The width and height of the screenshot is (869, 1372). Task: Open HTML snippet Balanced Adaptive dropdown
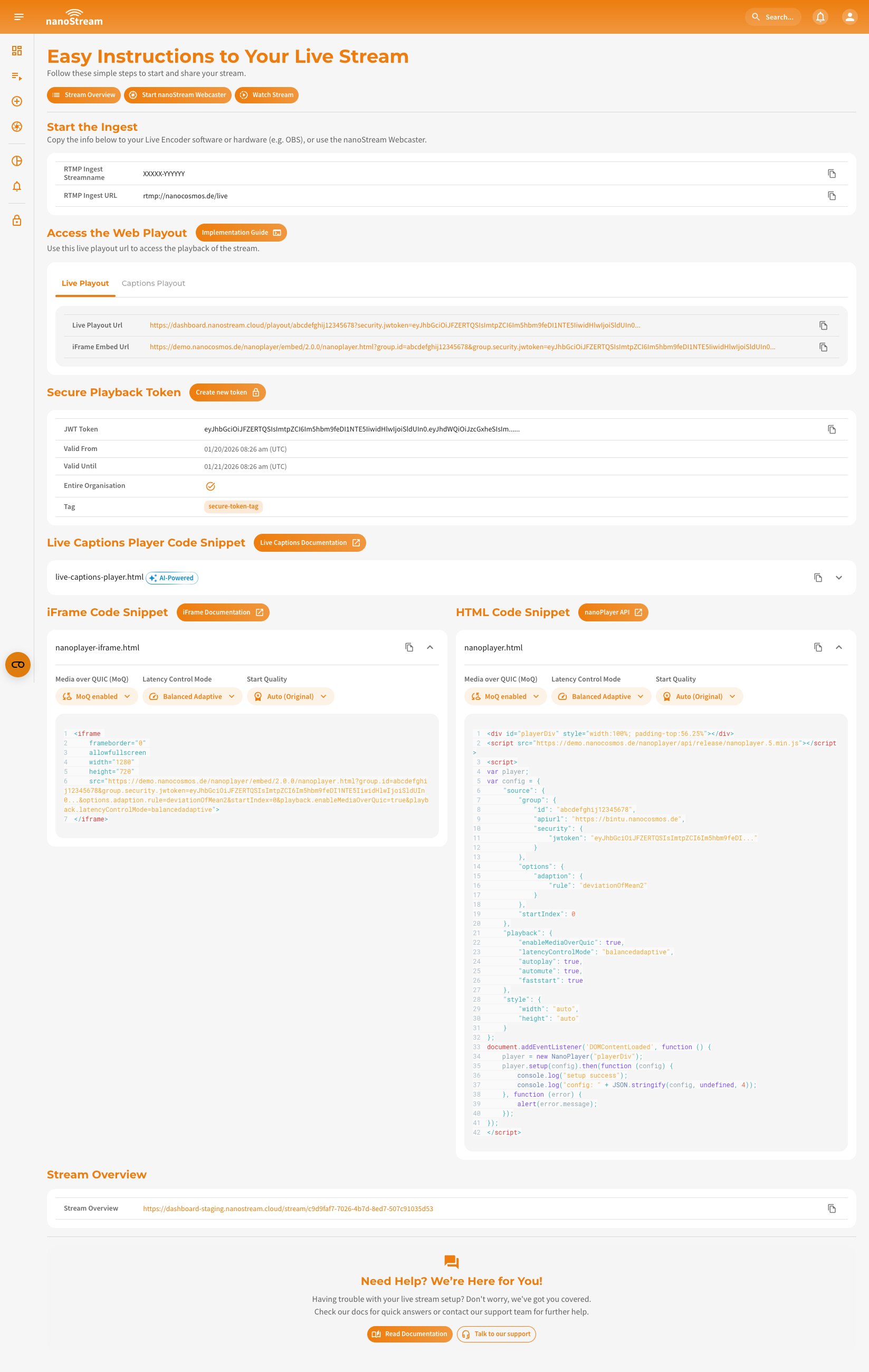(600, 696)
